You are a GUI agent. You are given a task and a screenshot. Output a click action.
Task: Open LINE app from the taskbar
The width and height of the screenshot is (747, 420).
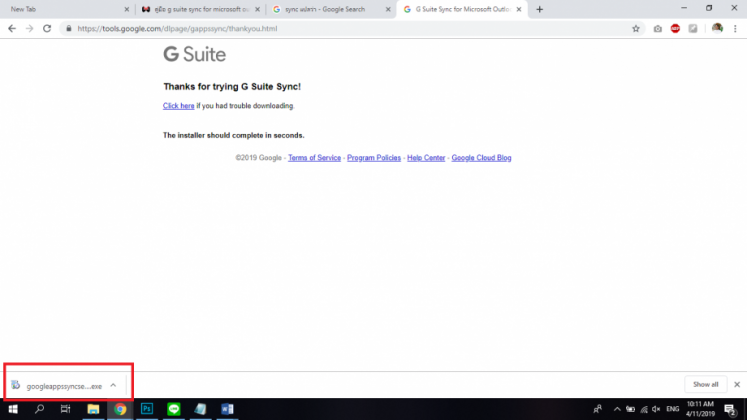173,409
